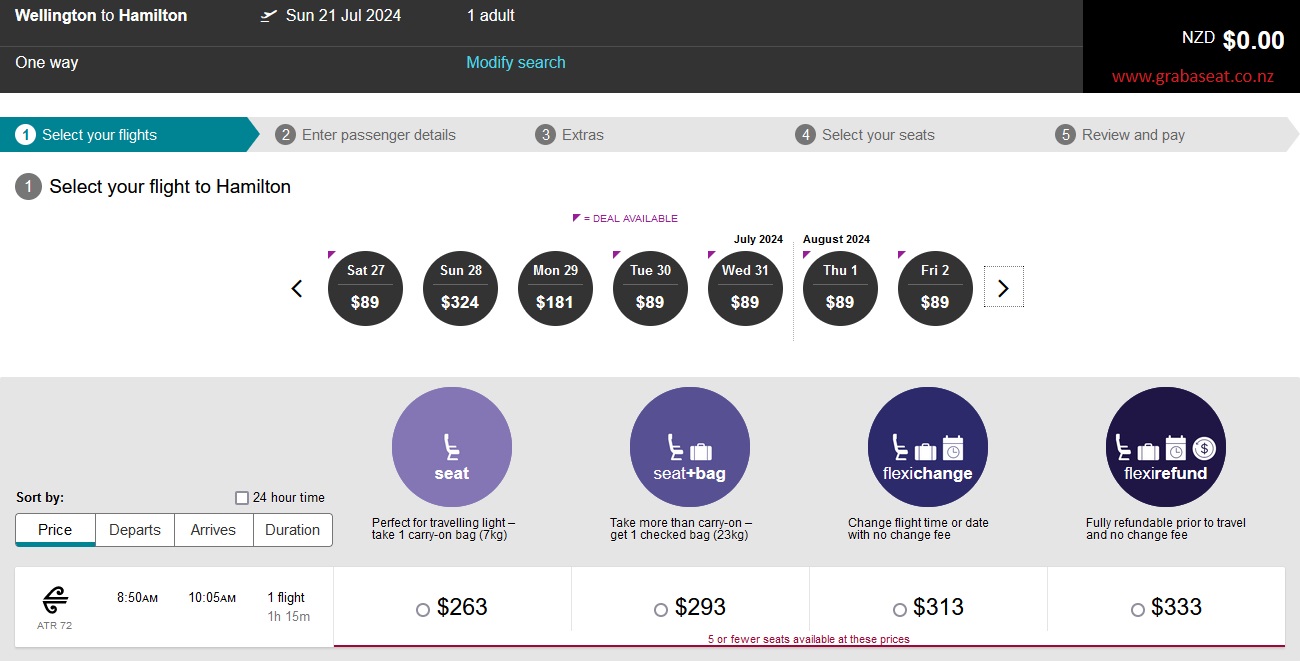Image resolution: width=1300 pixels, height=661 pixels.
Task: Click the Air New Zealand koru logo
Action: [53, 597]
